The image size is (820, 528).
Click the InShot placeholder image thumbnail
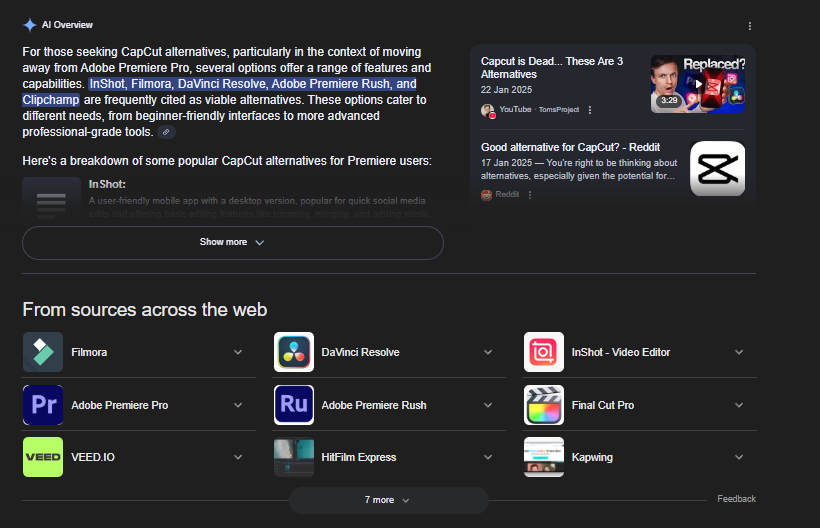[x=51, y=200]
